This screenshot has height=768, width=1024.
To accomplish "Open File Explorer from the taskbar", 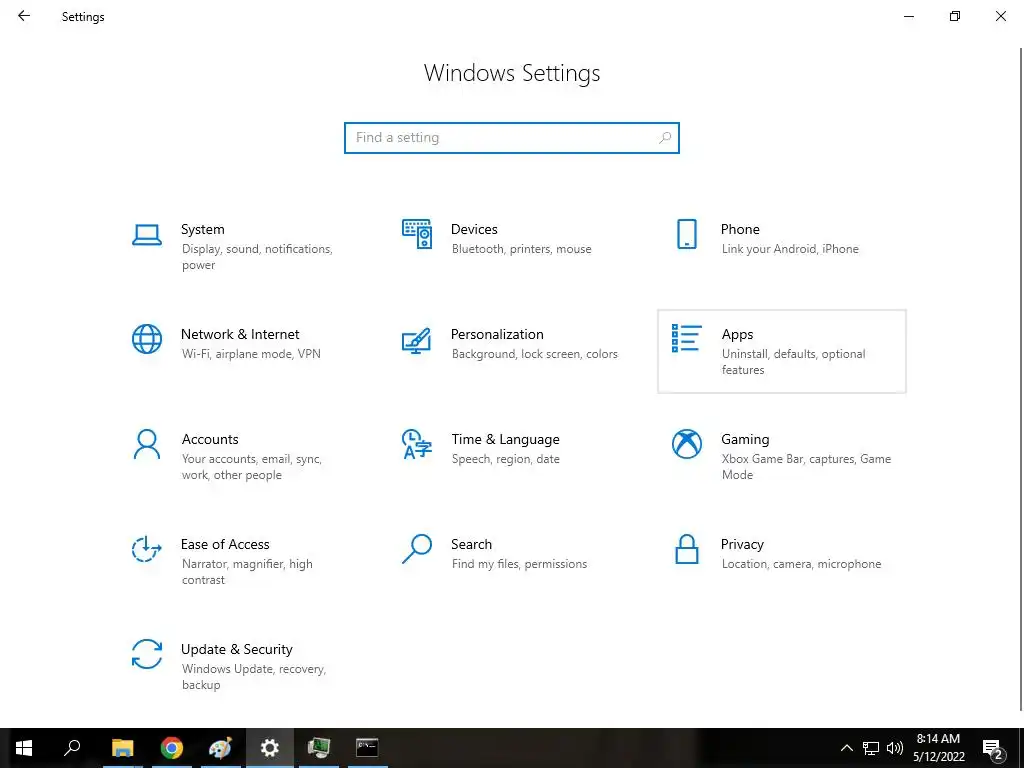I will pos(122,748).
